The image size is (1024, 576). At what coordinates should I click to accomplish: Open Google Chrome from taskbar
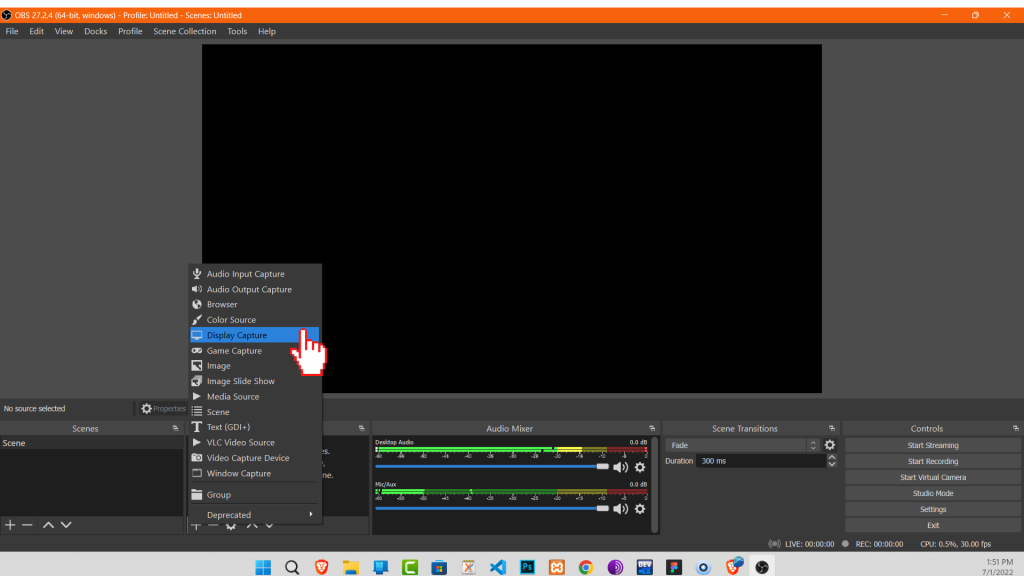click(586, 567)
